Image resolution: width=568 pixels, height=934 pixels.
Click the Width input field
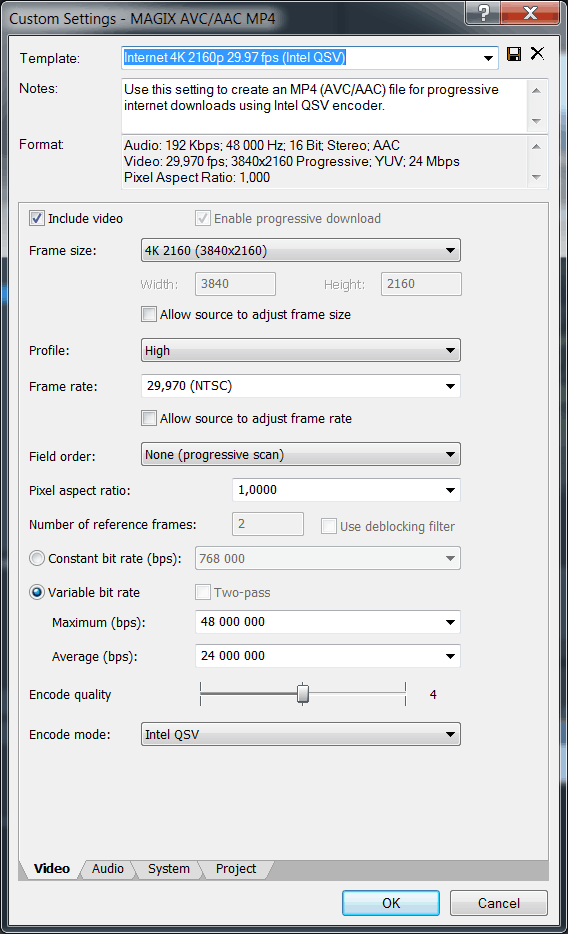click(235, 284)
